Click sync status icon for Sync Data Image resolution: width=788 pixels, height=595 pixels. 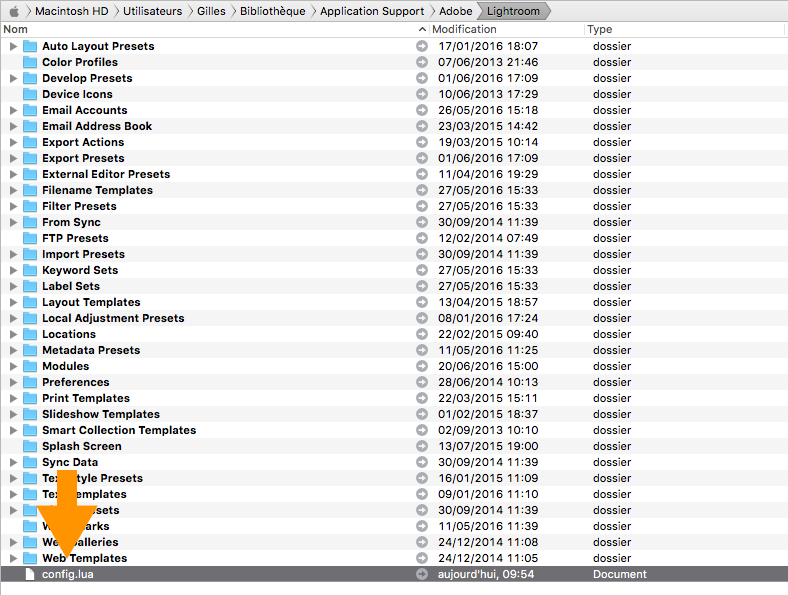click(422, 462)
